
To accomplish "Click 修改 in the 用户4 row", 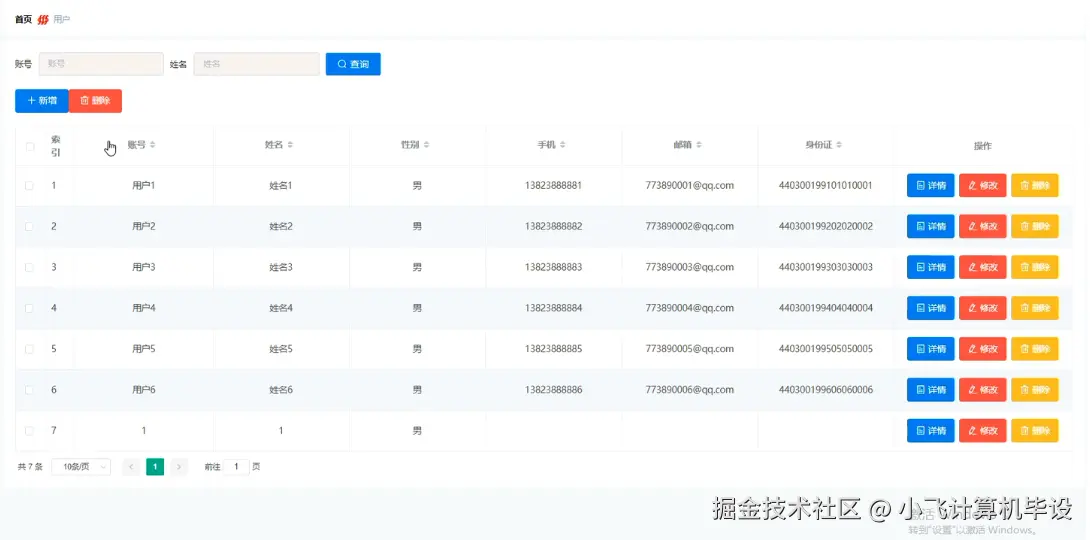I will pyautogui.click(x=982, y=308).
